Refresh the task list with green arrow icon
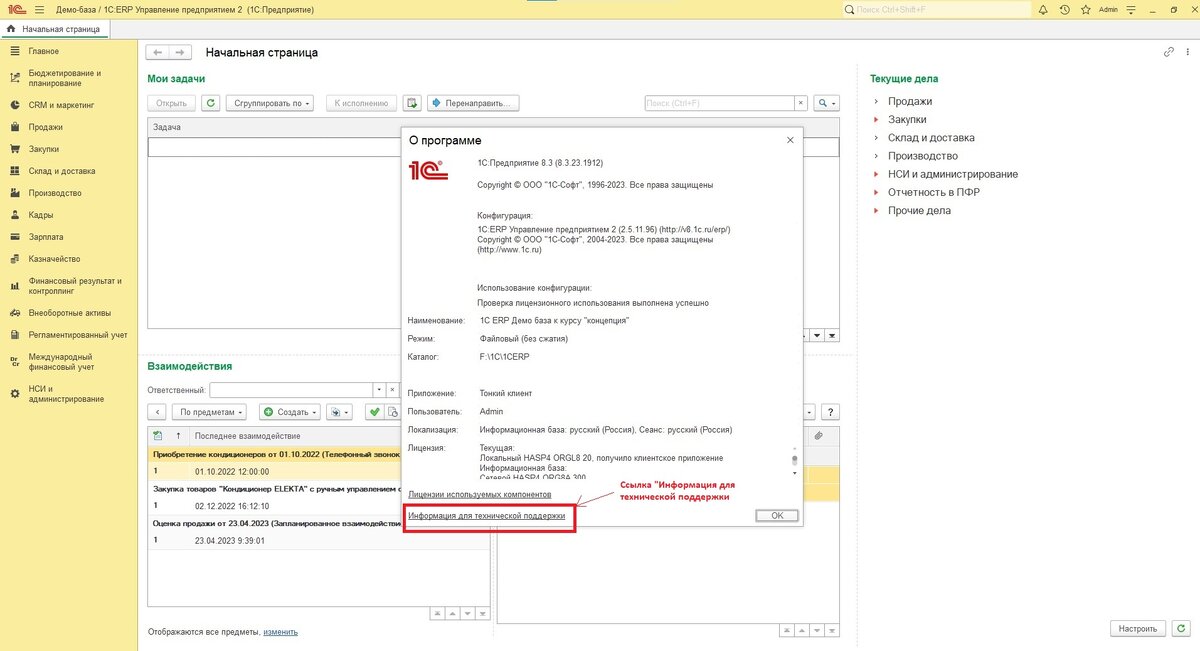The height and width of the screenshot is (651, 1200). click(x=210, y=103)
